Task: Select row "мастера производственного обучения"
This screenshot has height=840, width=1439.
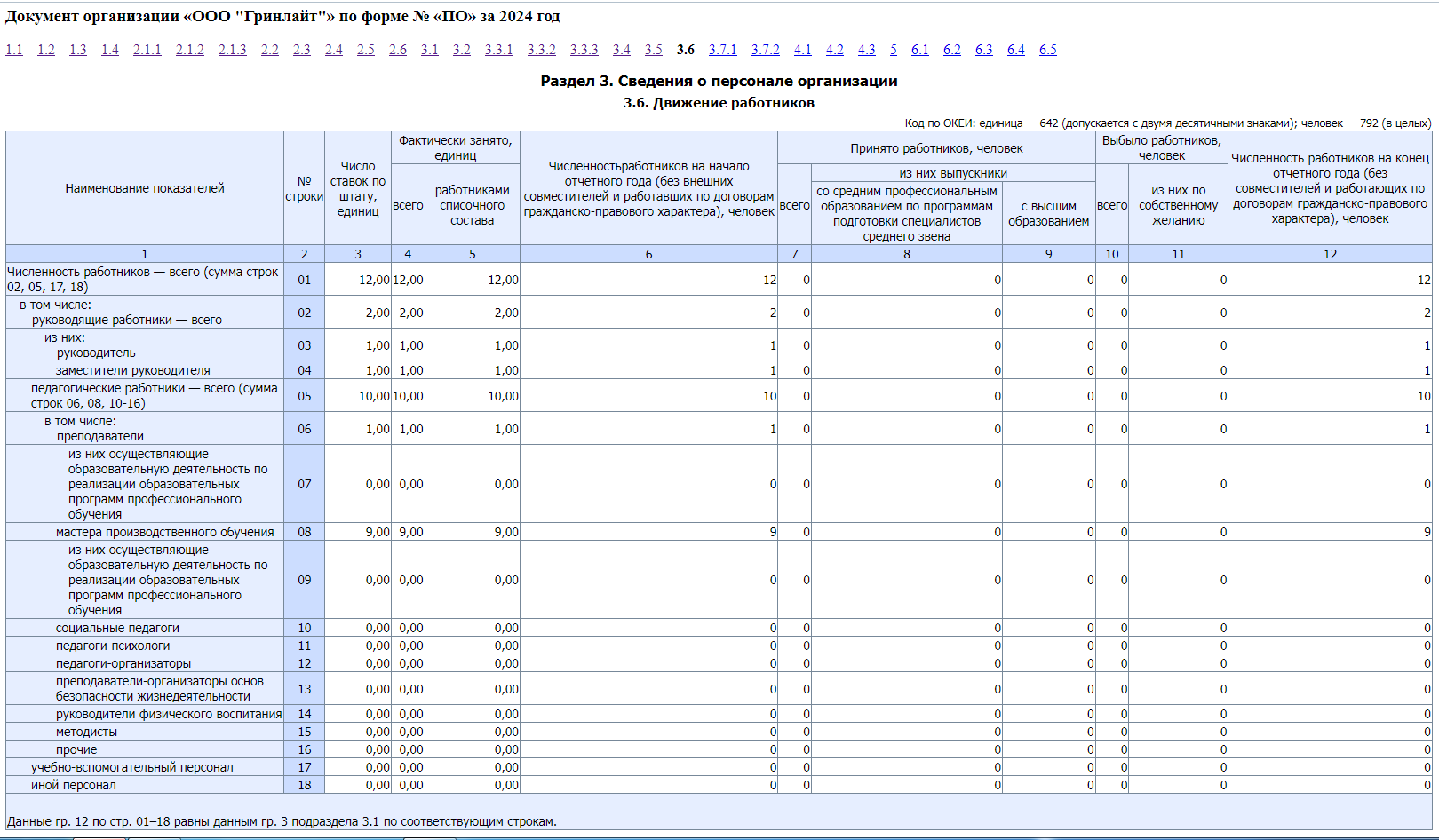Action: click(x=719, y=532)
